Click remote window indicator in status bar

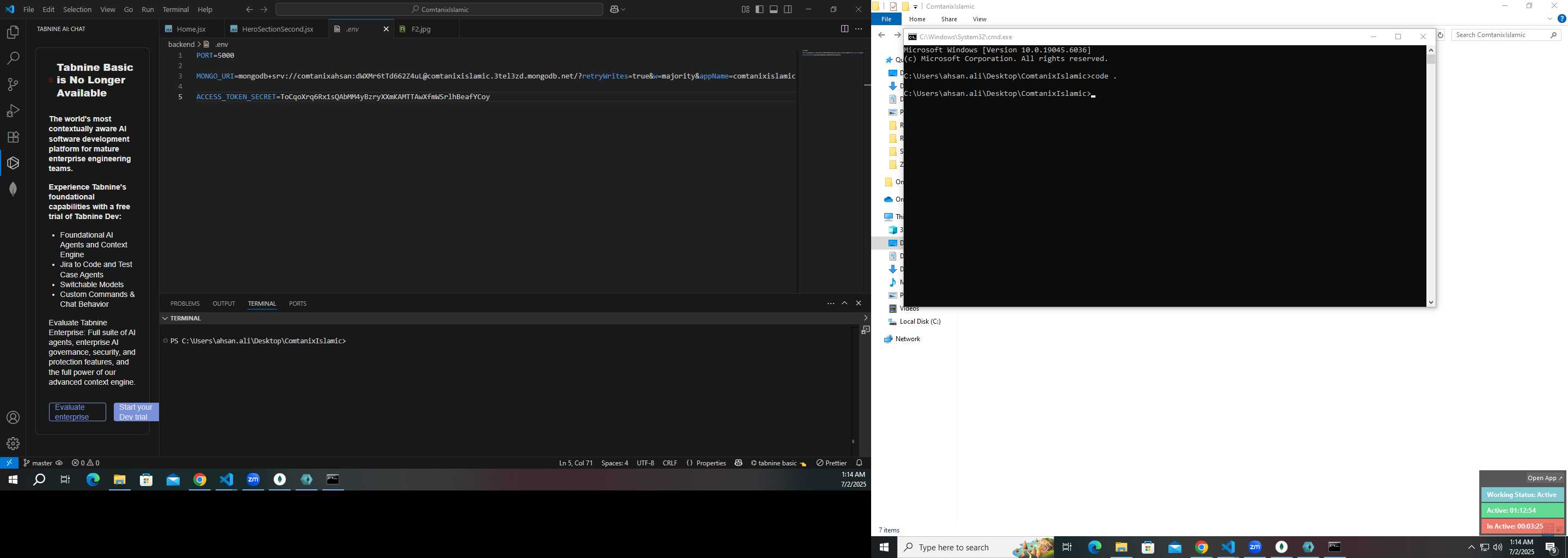point(9,463)
